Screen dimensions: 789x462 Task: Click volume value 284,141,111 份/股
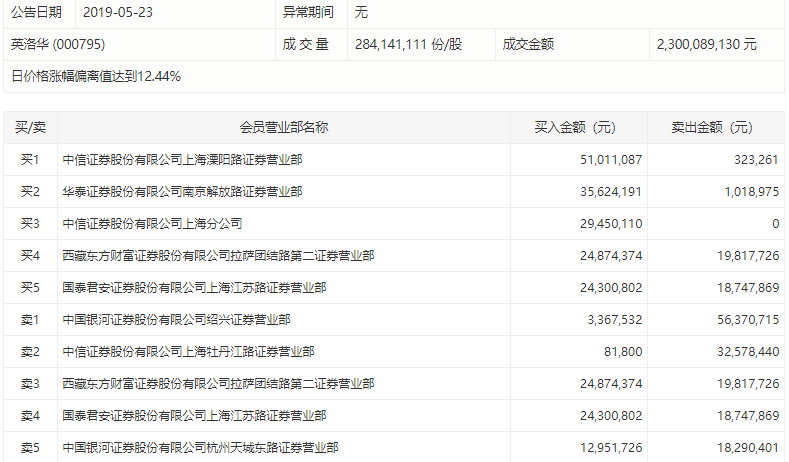[x=408, y=44]
